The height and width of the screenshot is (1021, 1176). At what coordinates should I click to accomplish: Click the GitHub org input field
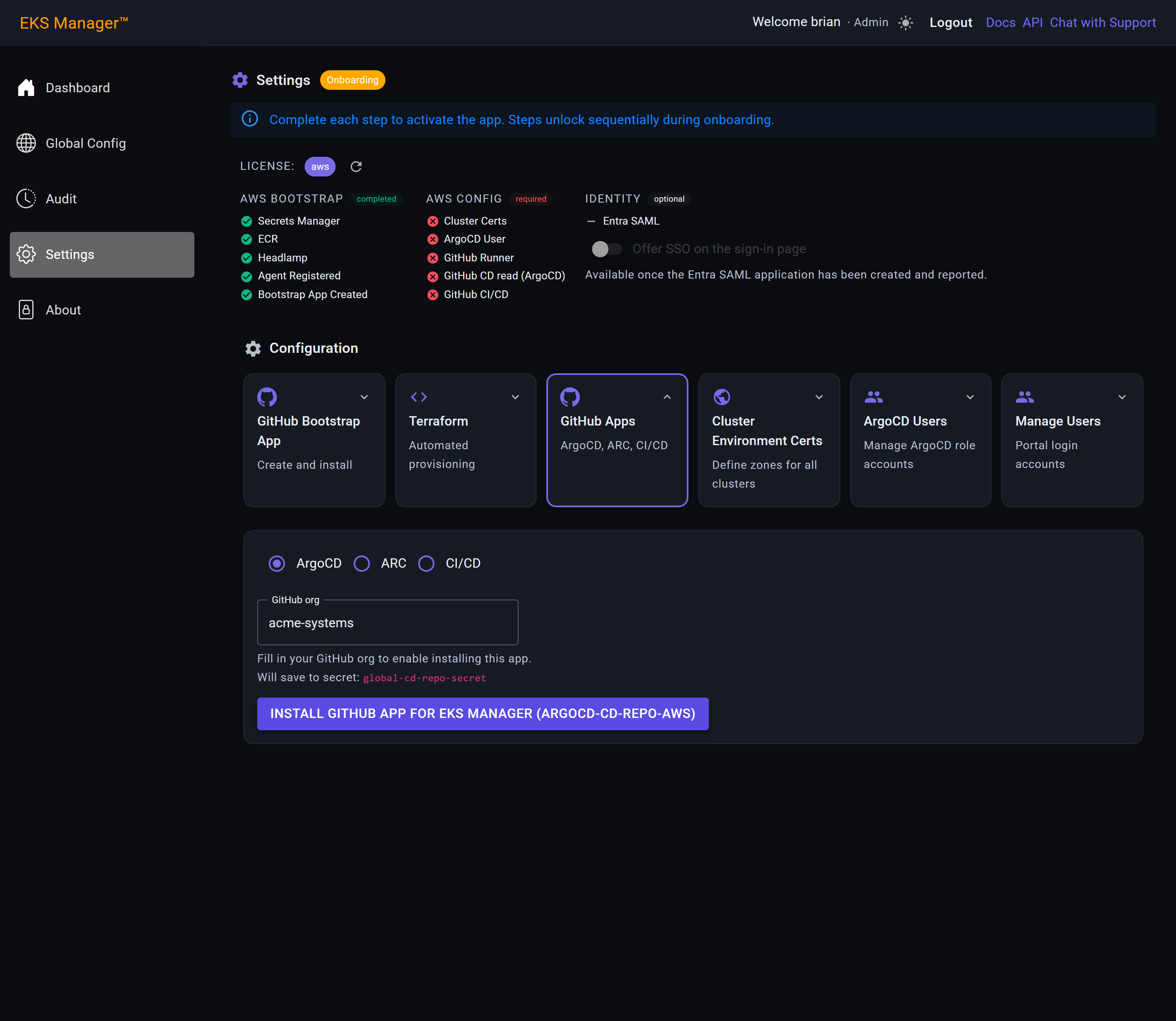[388, 623]
